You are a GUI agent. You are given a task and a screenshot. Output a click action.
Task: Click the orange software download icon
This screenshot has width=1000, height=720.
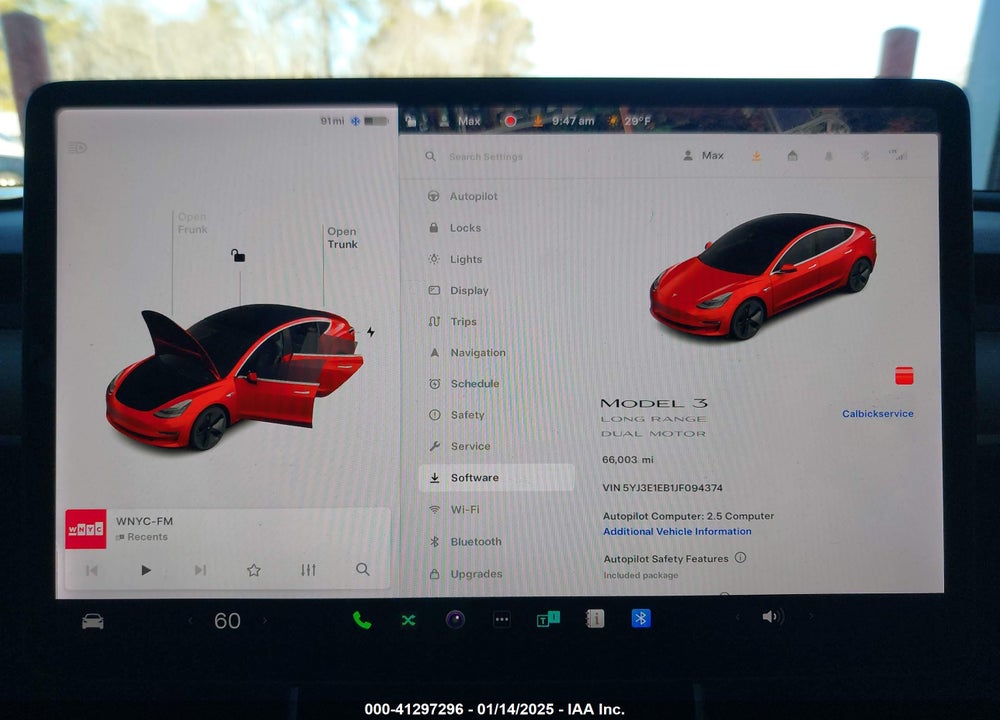click(x=756, y=156)
